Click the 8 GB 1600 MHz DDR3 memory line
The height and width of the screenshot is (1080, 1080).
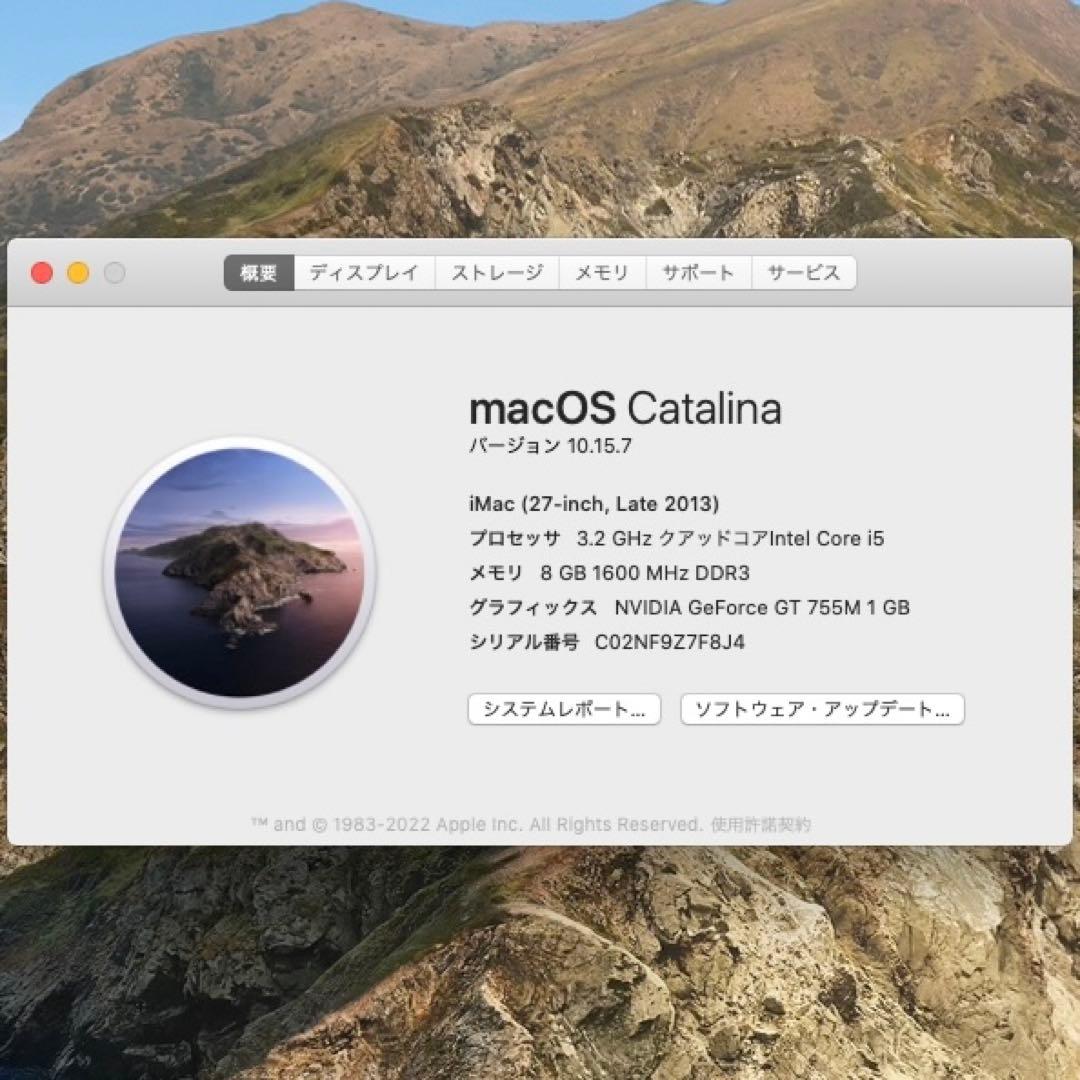pyautogui.click(x=610, y=573)
